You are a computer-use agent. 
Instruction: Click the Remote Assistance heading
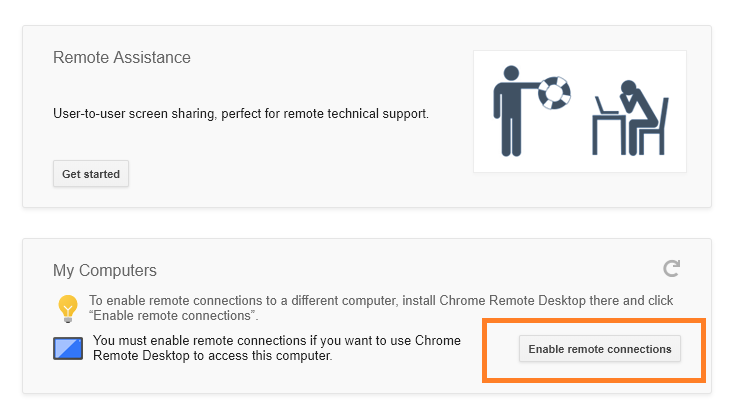[122, 57]
